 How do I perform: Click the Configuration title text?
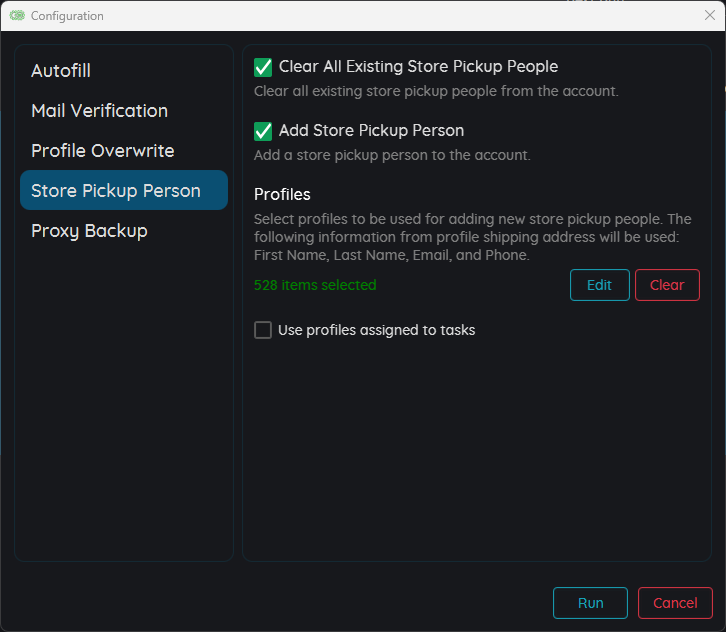click(67, 16)
